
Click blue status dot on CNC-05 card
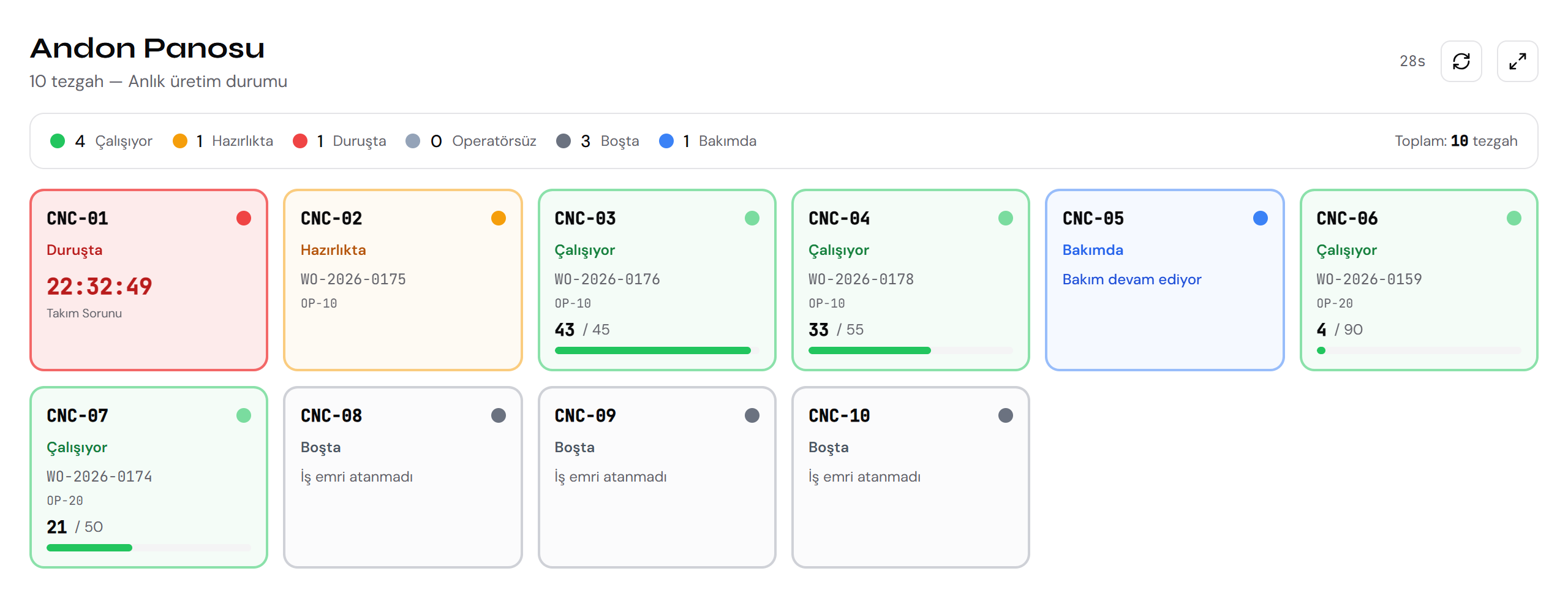[1261, 218]
